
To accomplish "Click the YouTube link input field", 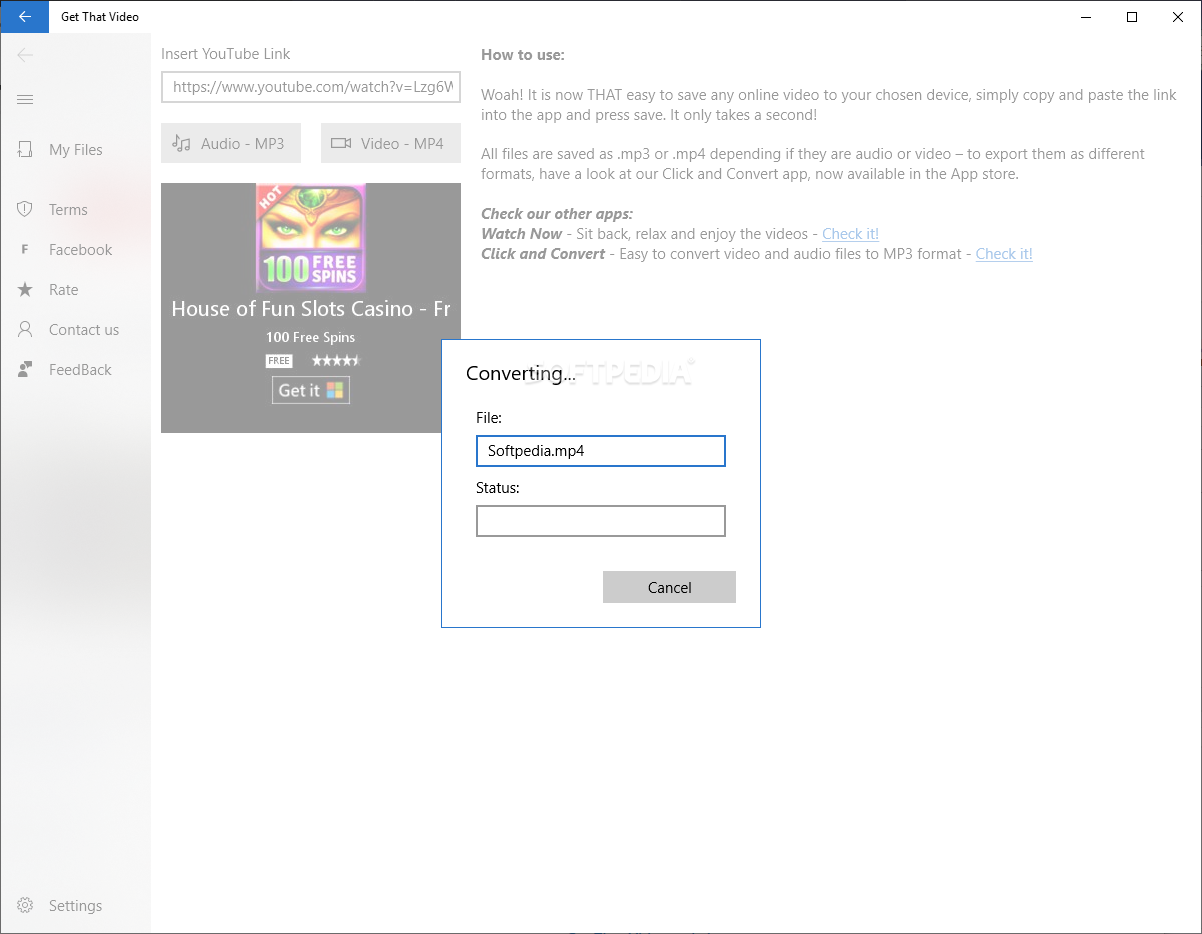I will click(311, 87).
